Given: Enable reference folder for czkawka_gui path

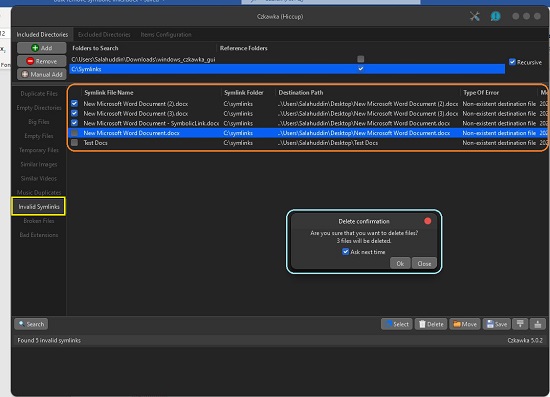Looking at the screenshot, I should 361,59.
